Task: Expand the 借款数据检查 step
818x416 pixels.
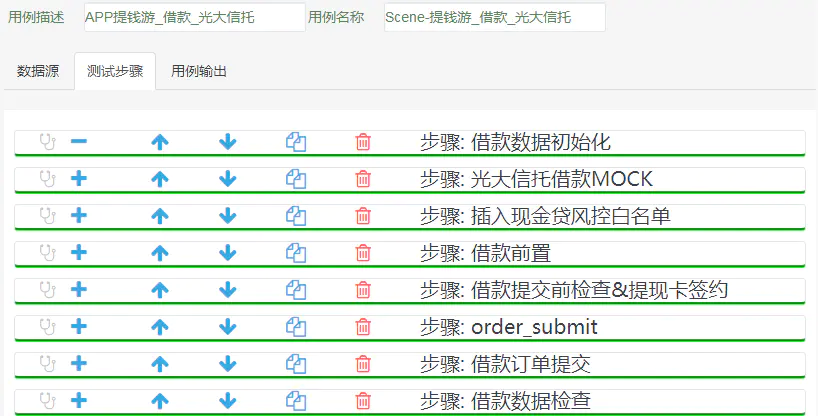Action: tap(79, 401)
